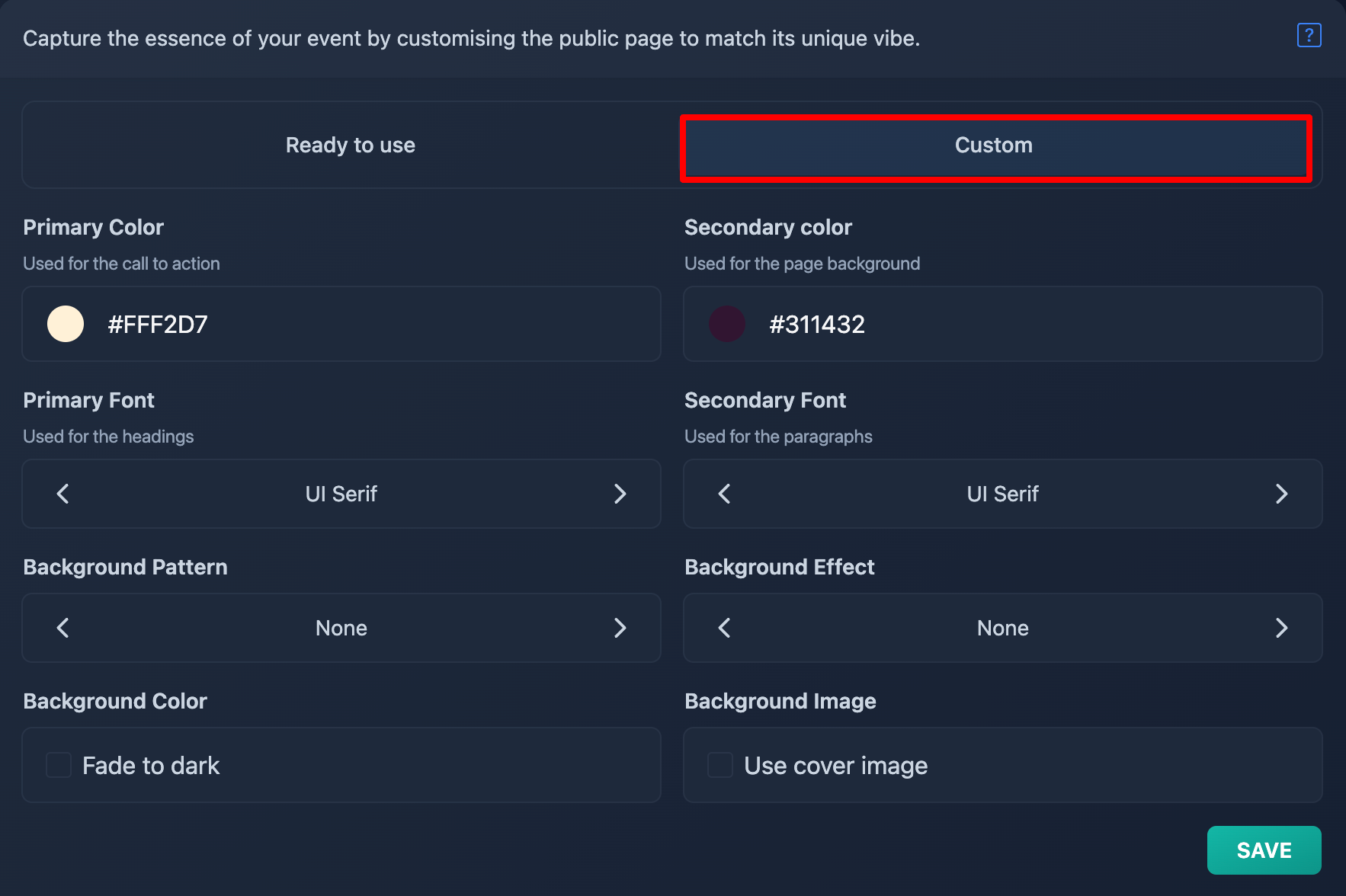Select next Background Pattern
The height and width of the screenshot is (896, 1346).
pyautogui.click(x=620, y=628)
